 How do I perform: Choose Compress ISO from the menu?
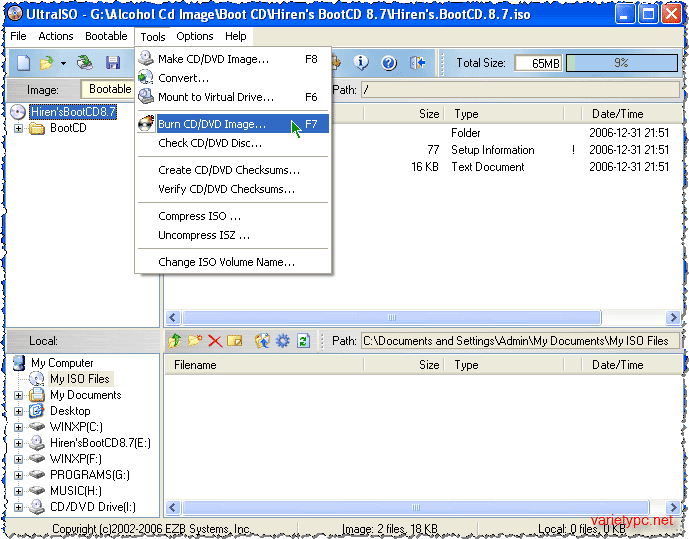[233, 216]
